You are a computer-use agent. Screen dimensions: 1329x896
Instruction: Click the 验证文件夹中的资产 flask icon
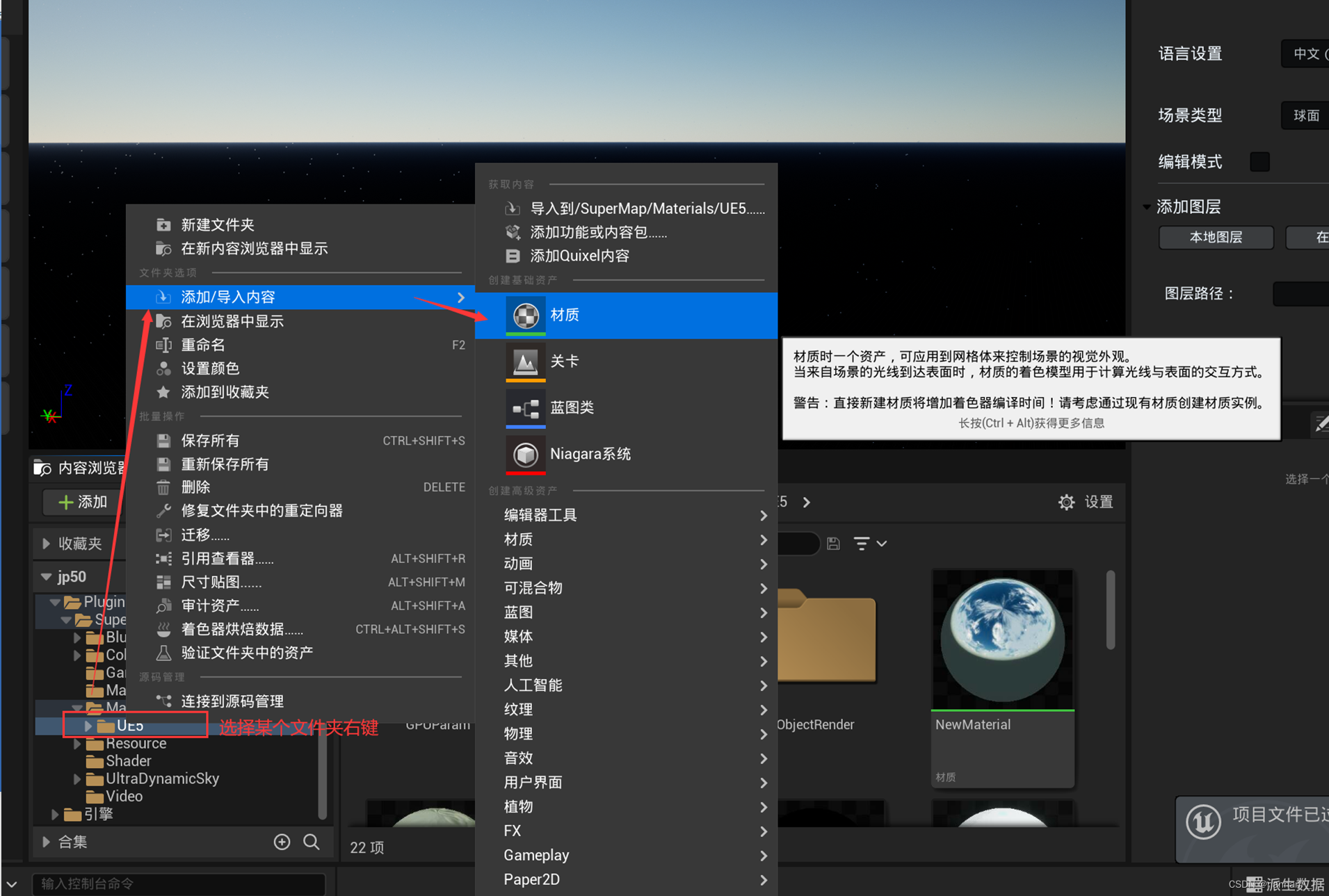click(163, 653)
